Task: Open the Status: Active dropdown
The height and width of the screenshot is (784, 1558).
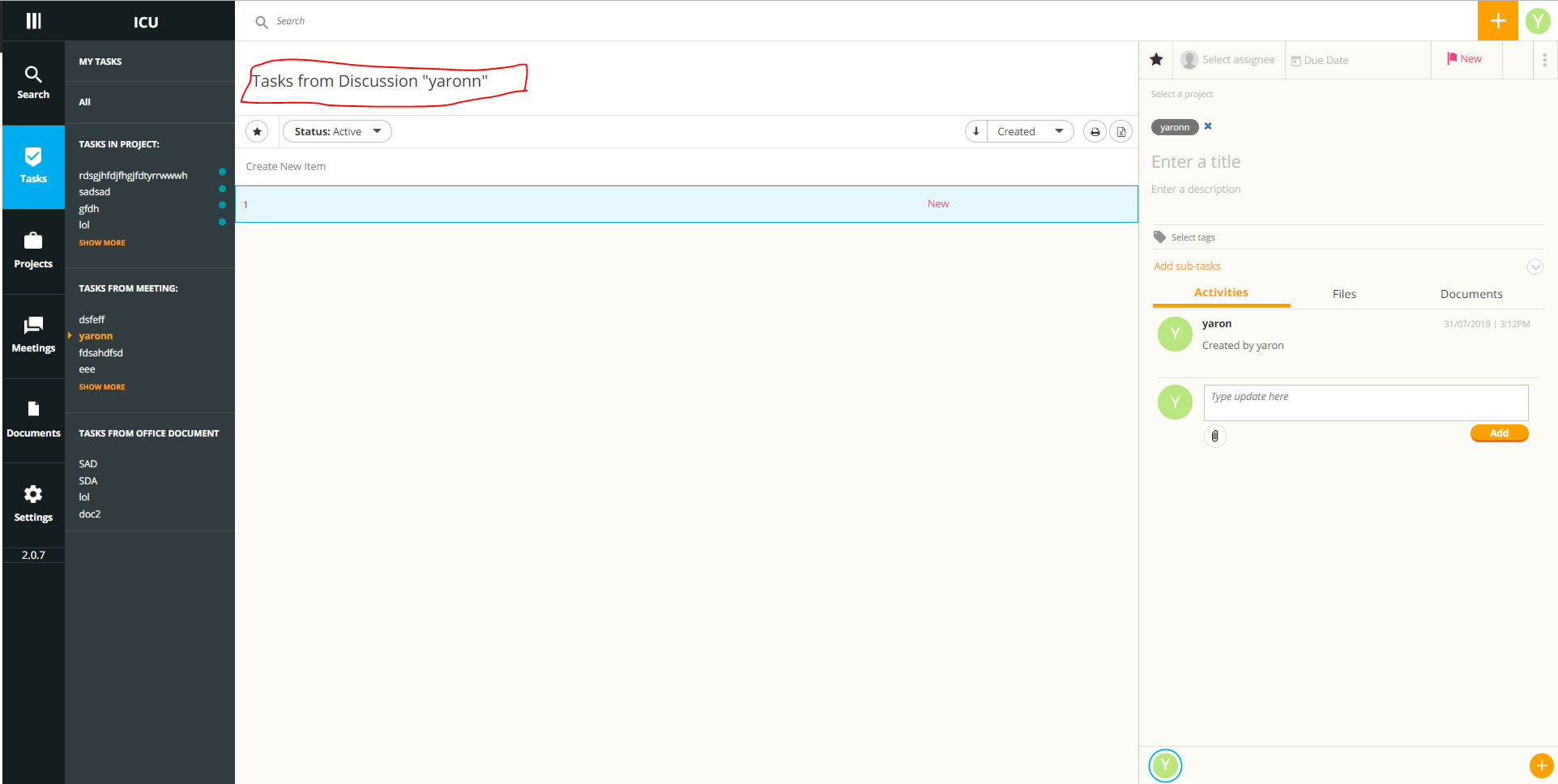Action: click(337, 131)
